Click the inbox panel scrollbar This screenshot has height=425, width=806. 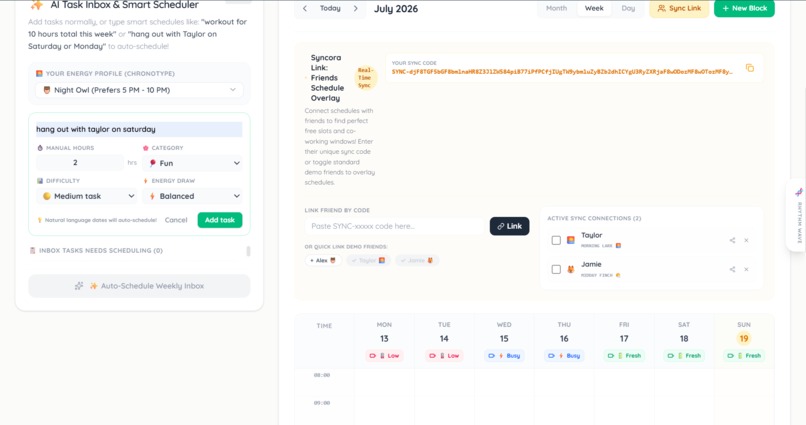[x=248, y=251]
